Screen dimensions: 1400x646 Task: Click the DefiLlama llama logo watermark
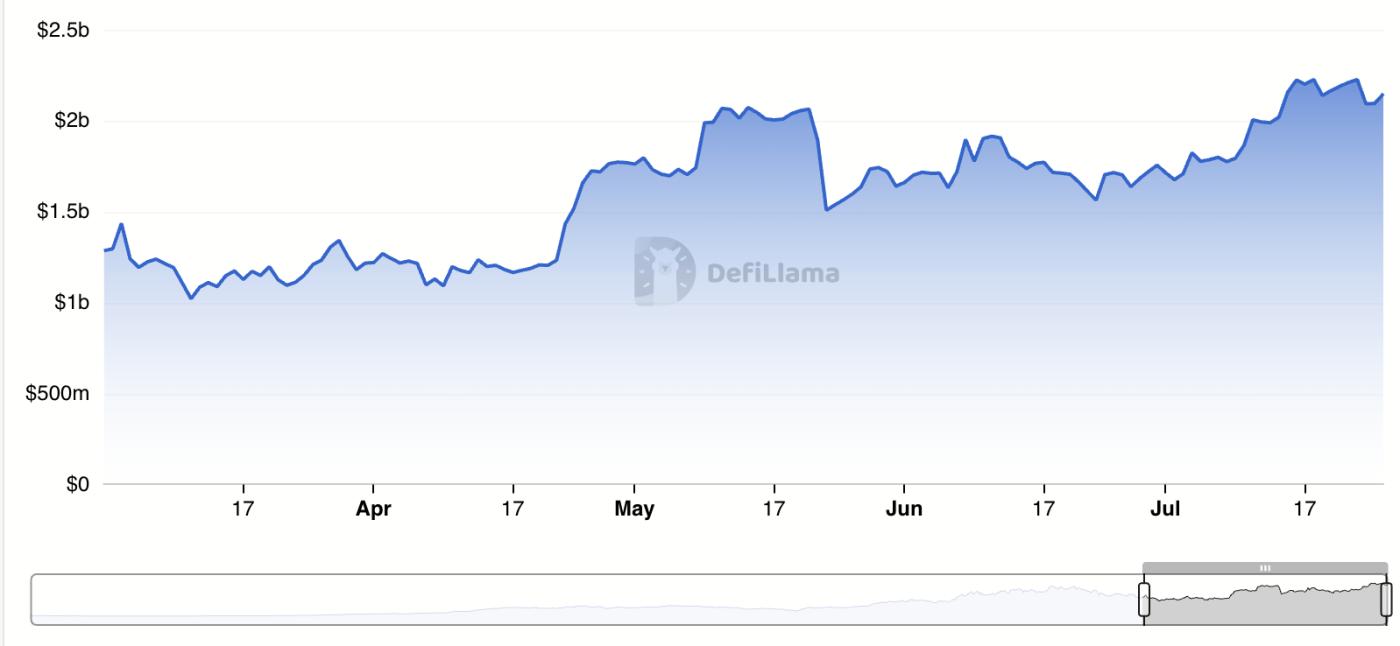[x=664, y=271]
